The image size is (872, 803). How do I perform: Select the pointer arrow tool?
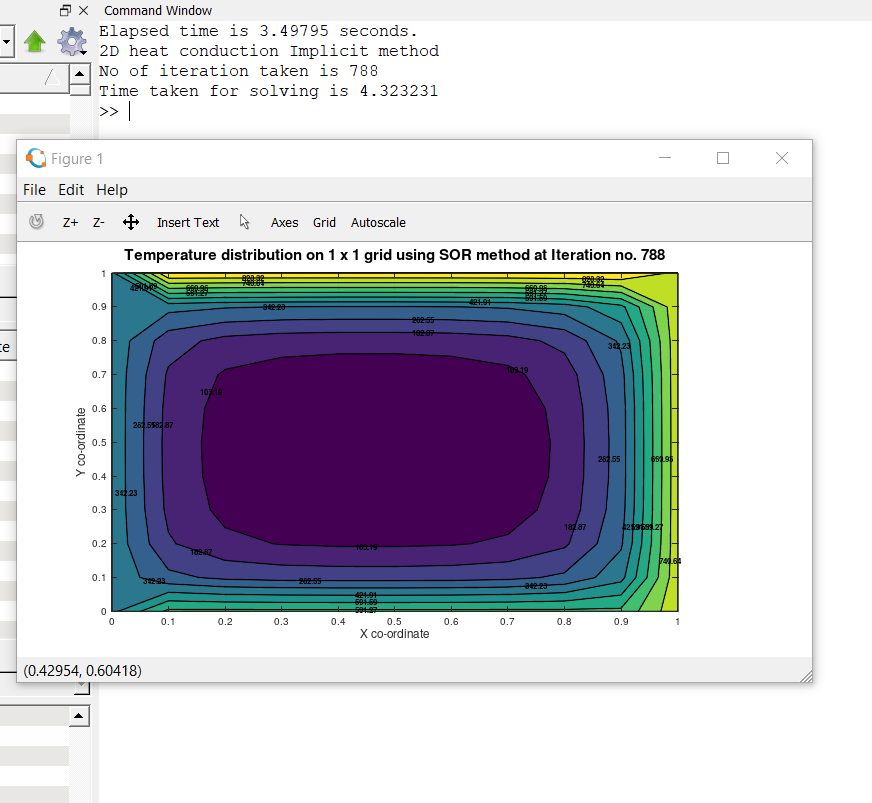pos(244,222)
